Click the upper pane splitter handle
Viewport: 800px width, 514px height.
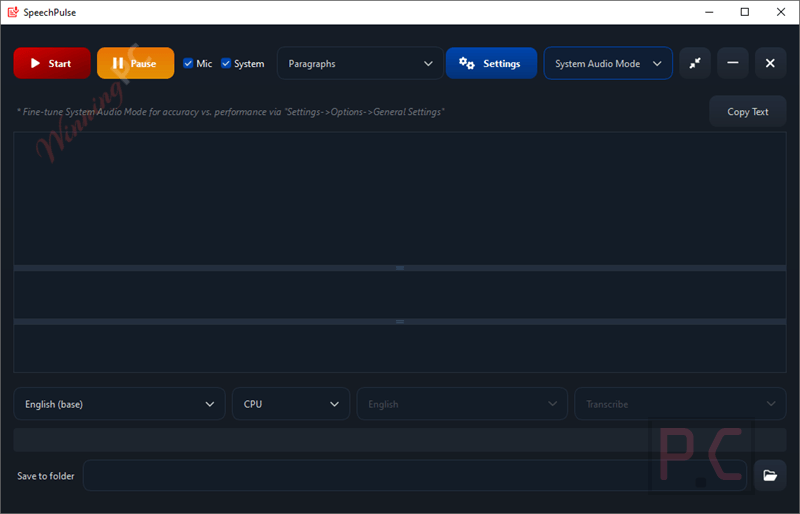click(x=400, y=268)
